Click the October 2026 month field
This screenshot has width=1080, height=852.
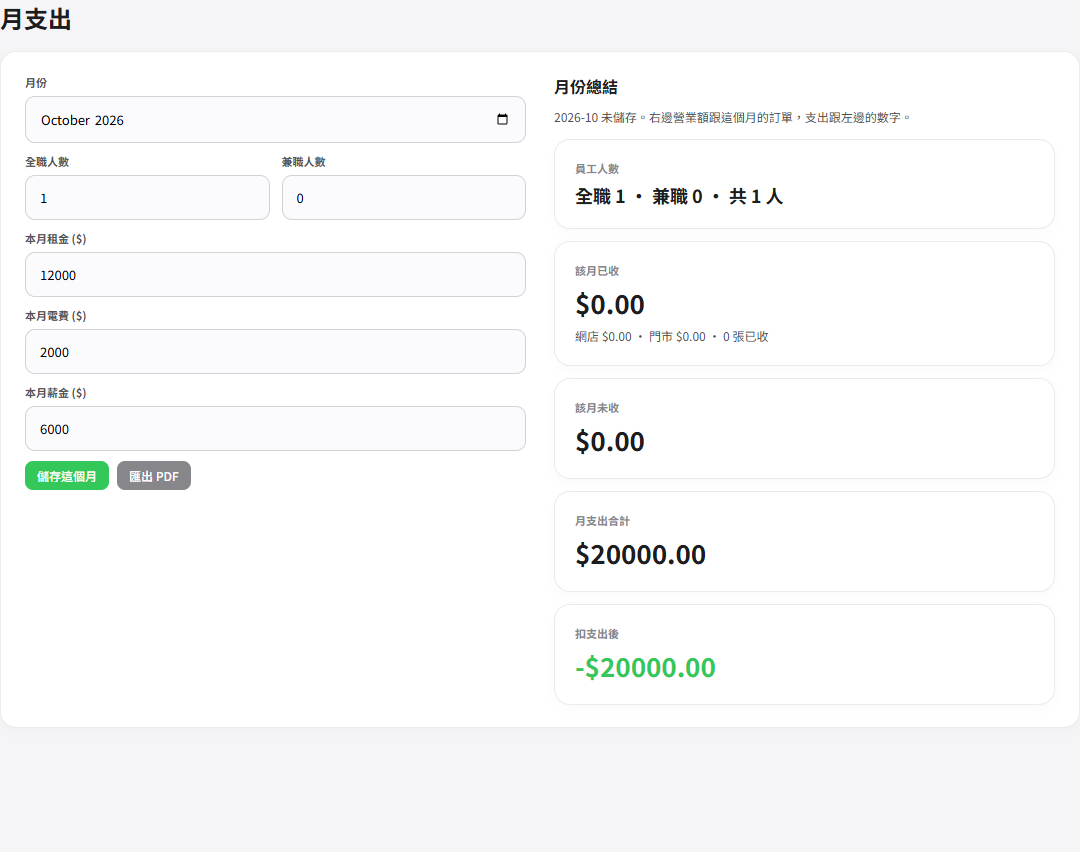click(x=276, y=120)
